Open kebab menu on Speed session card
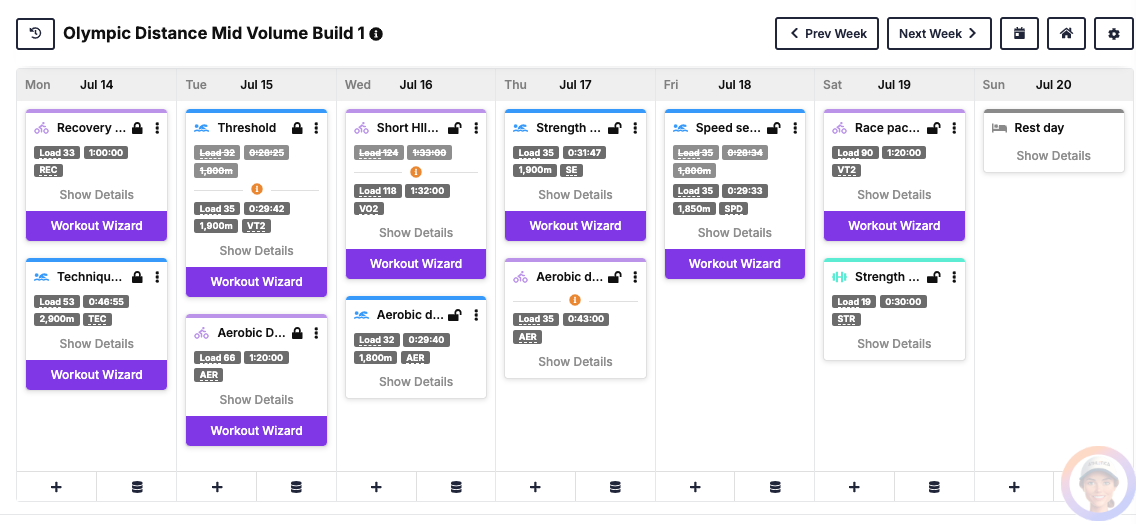 tap(795, 128)
